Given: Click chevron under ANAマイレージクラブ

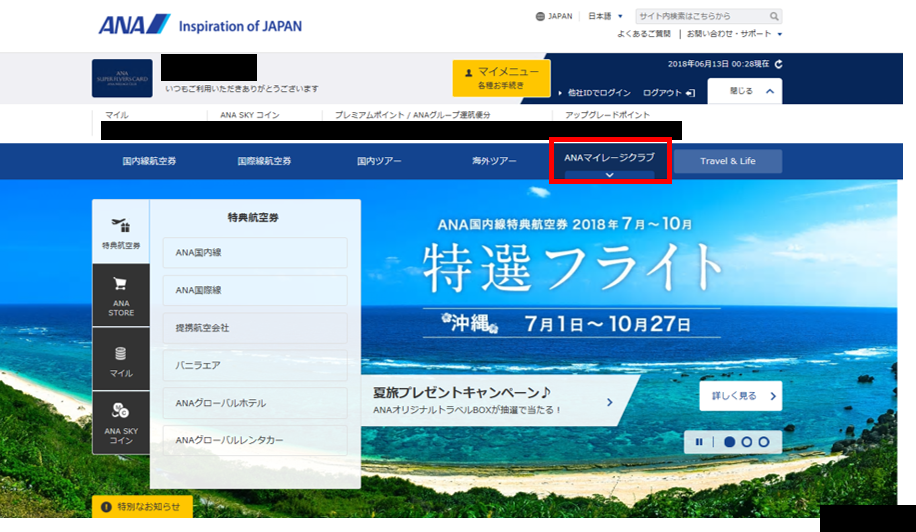Looking at the screenshot, I should click(x=609, y=175).
